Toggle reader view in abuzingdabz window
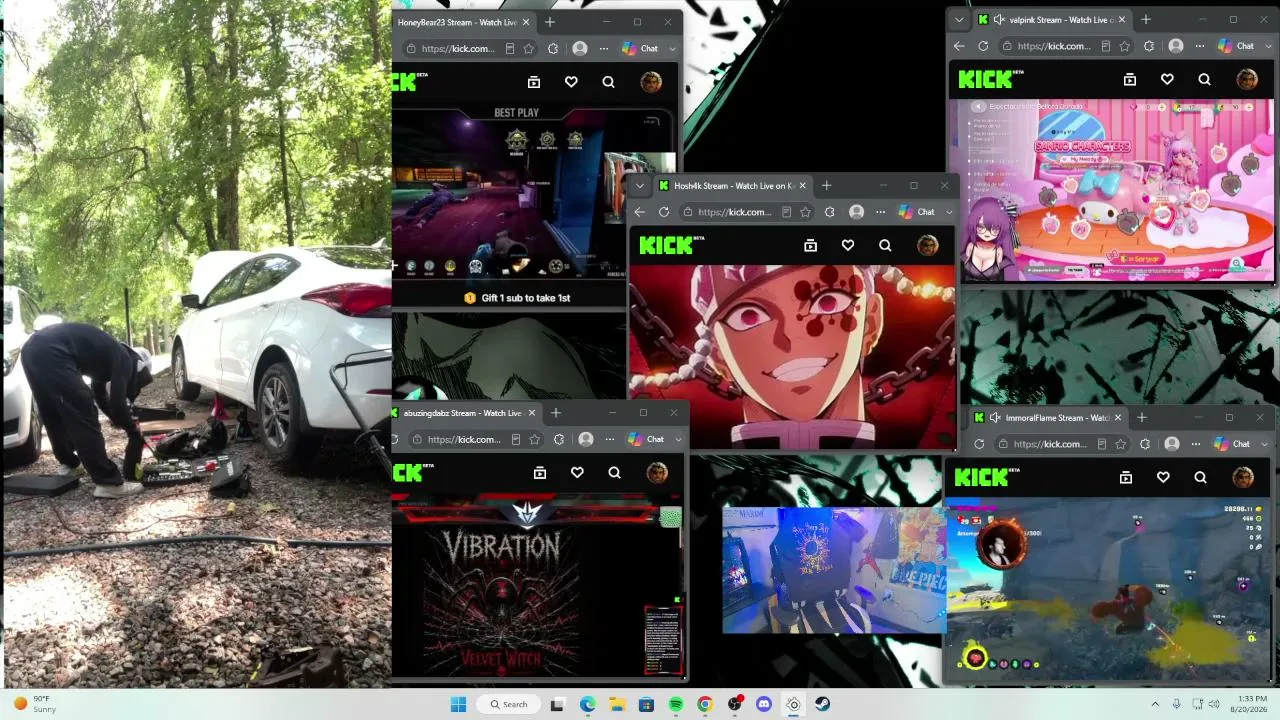 (516, 439)
